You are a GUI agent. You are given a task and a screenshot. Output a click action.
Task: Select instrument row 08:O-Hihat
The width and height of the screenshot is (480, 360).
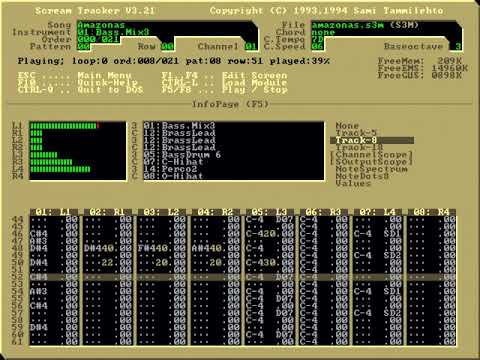tap(173, 176)
